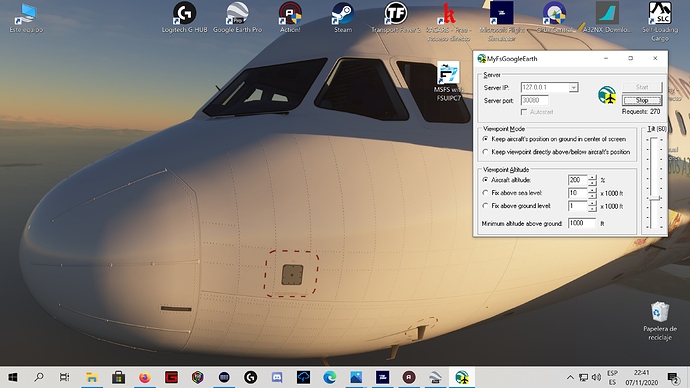This screenshot has height=388, width=690.
Task: Open Windows Start menu
Action: (x=13, y=377)
